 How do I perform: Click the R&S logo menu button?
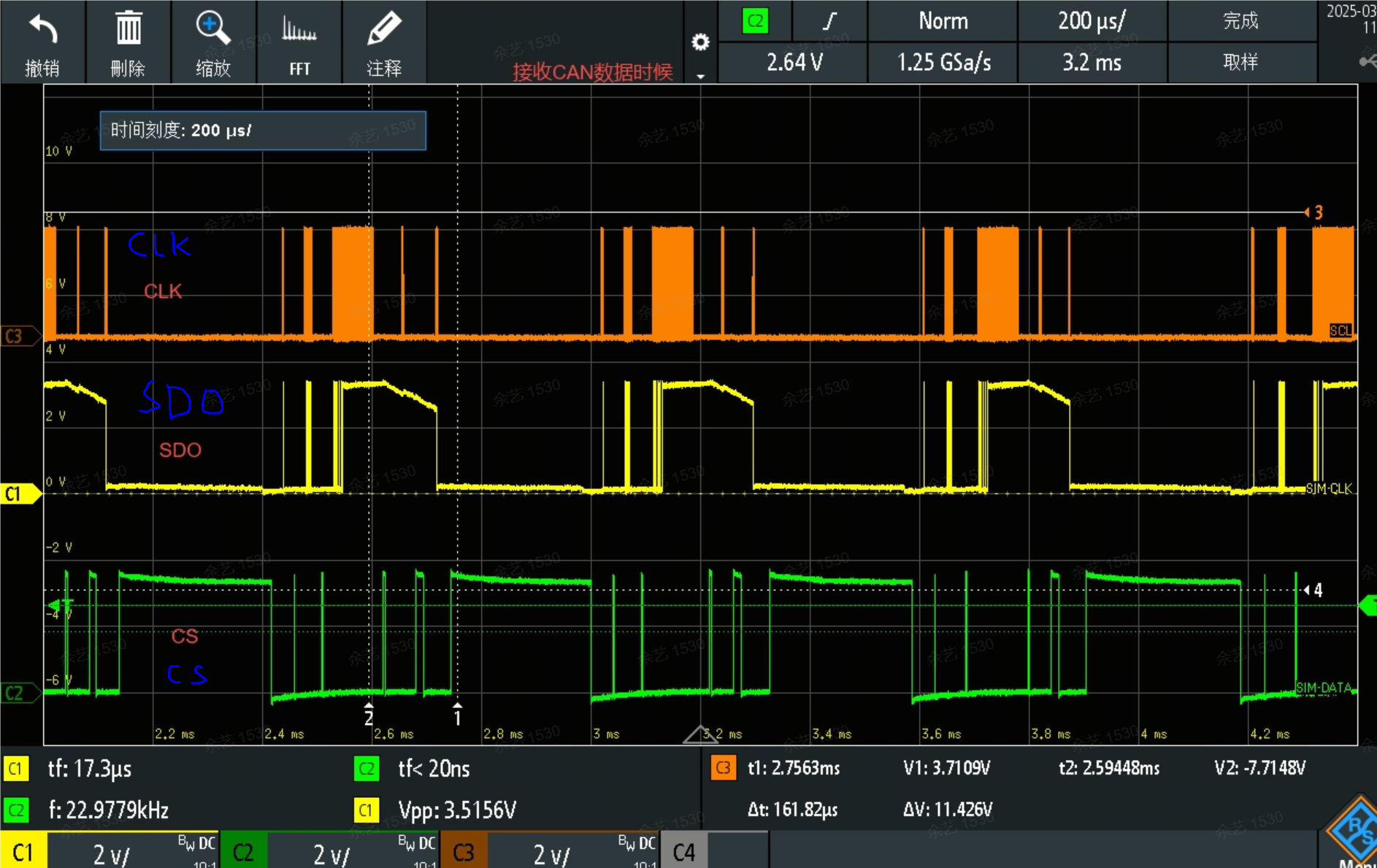(1353, 832)
